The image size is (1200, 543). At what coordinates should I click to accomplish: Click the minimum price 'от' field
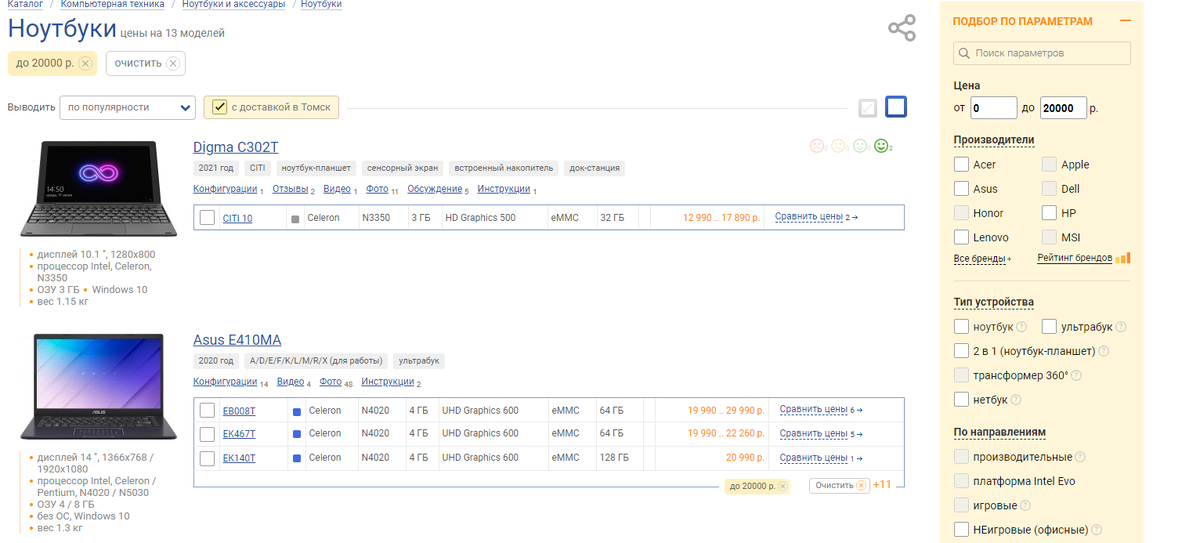tap(994, 108)
